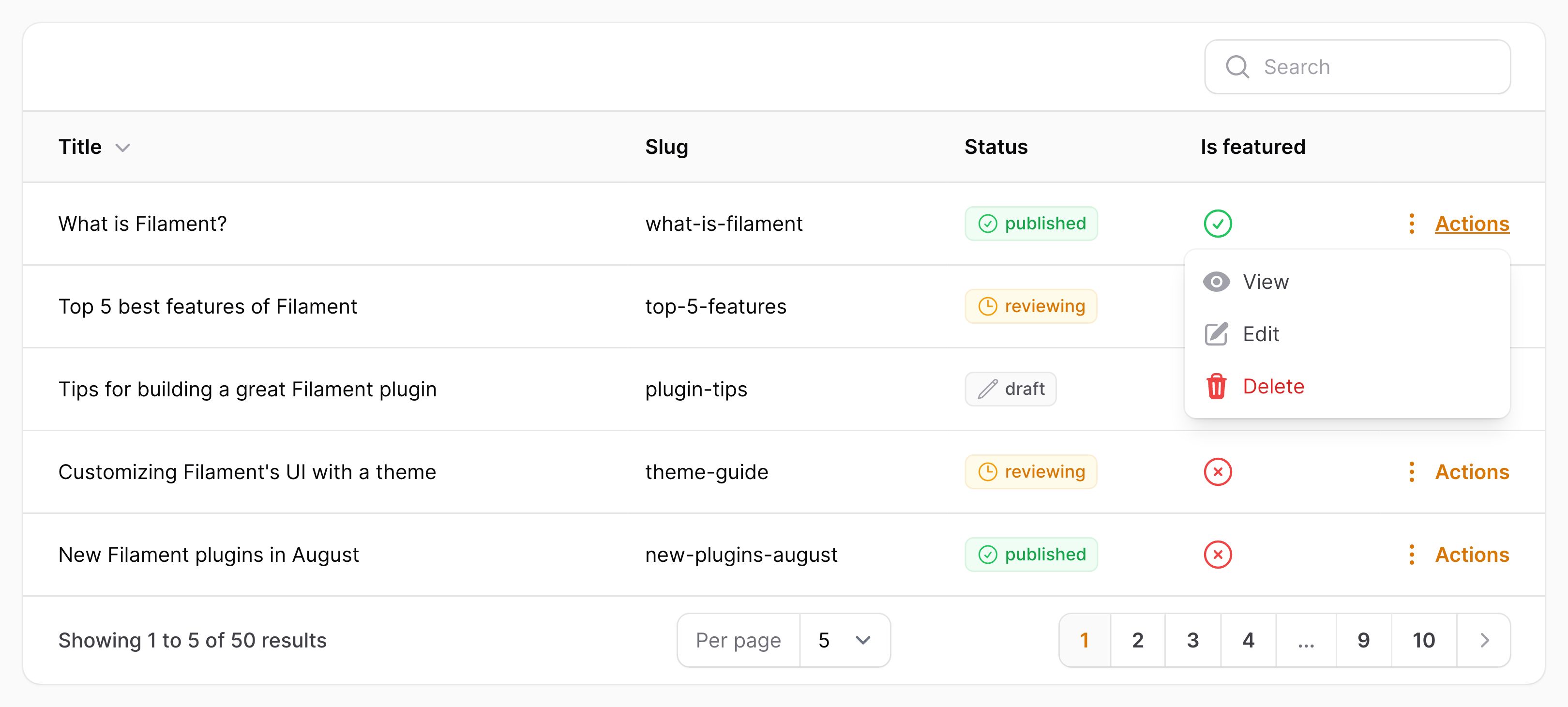
Task: Click check icon in new-plugins-august published badge
Action: [x=987, y=554]
